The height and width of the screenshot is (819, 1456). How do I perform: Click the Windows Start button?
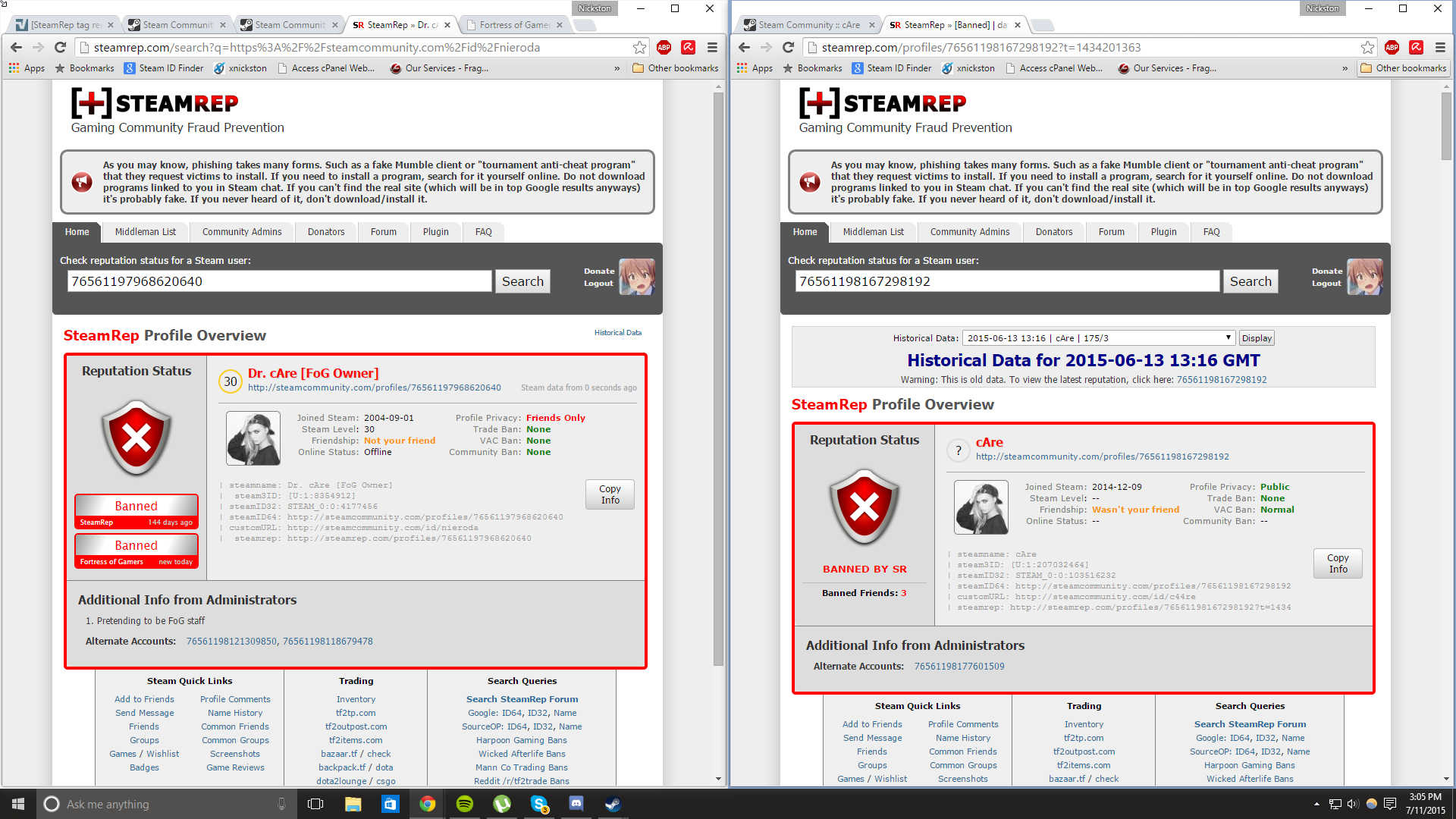[x=18, y=804]
